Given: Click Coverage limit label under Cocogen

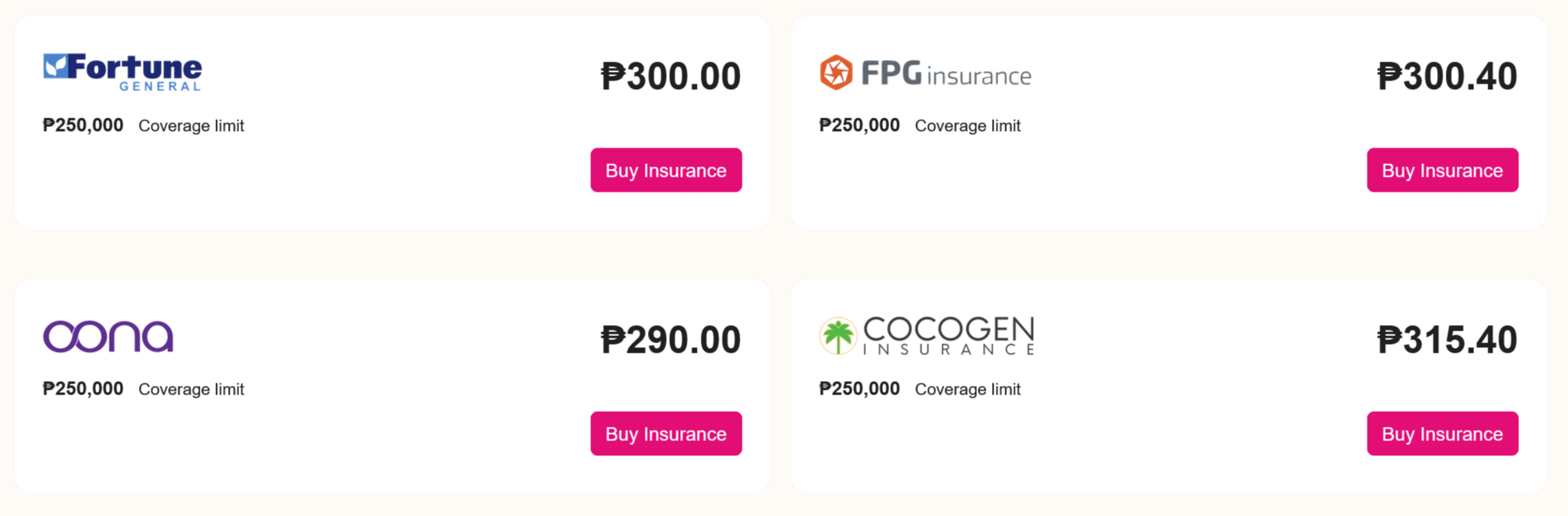Looking at the screenshot, I should (967, 390).
